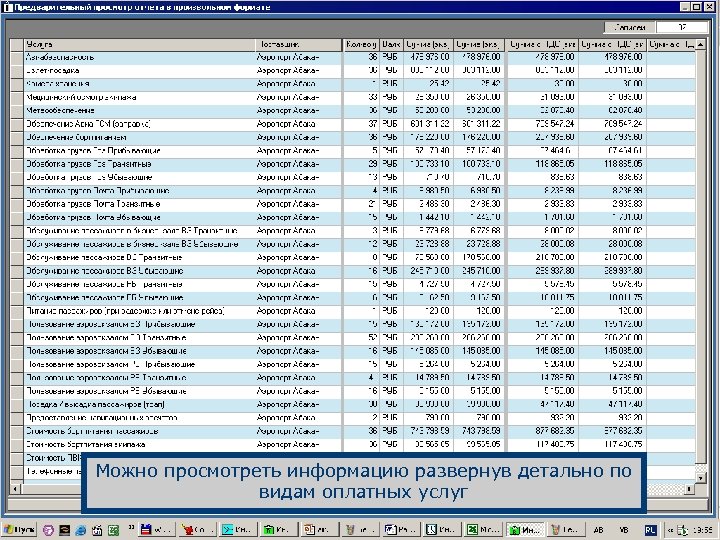The width and height of the screenshot is (720, 540).
Task: Click Аэропорт Абакан supplier in Авиабезопасность row
Action: point(298,57)
